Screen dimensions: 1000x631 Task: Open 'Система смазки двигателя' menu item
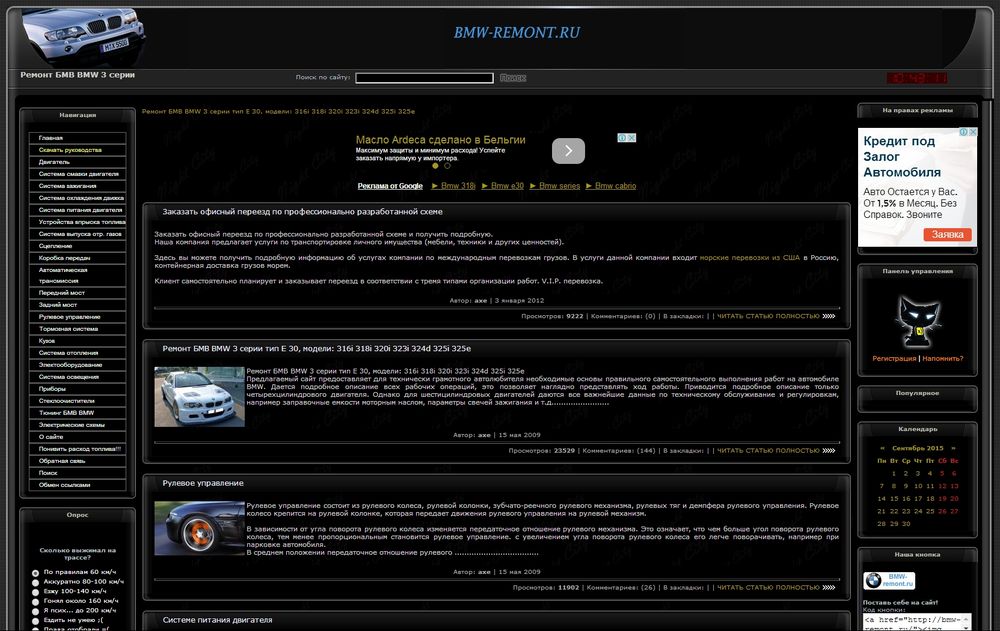coord(77,174)
